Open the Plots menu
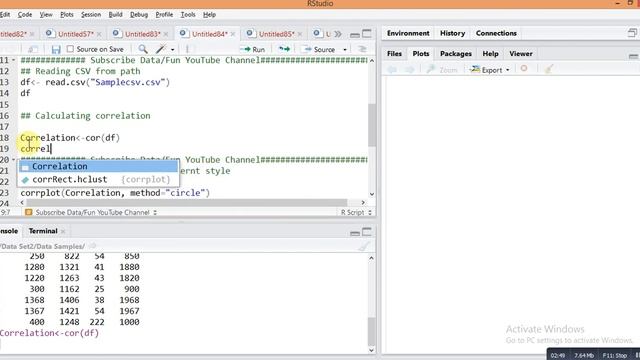The height and width of the screenshot is (360, 640). [x=67, y=14]
